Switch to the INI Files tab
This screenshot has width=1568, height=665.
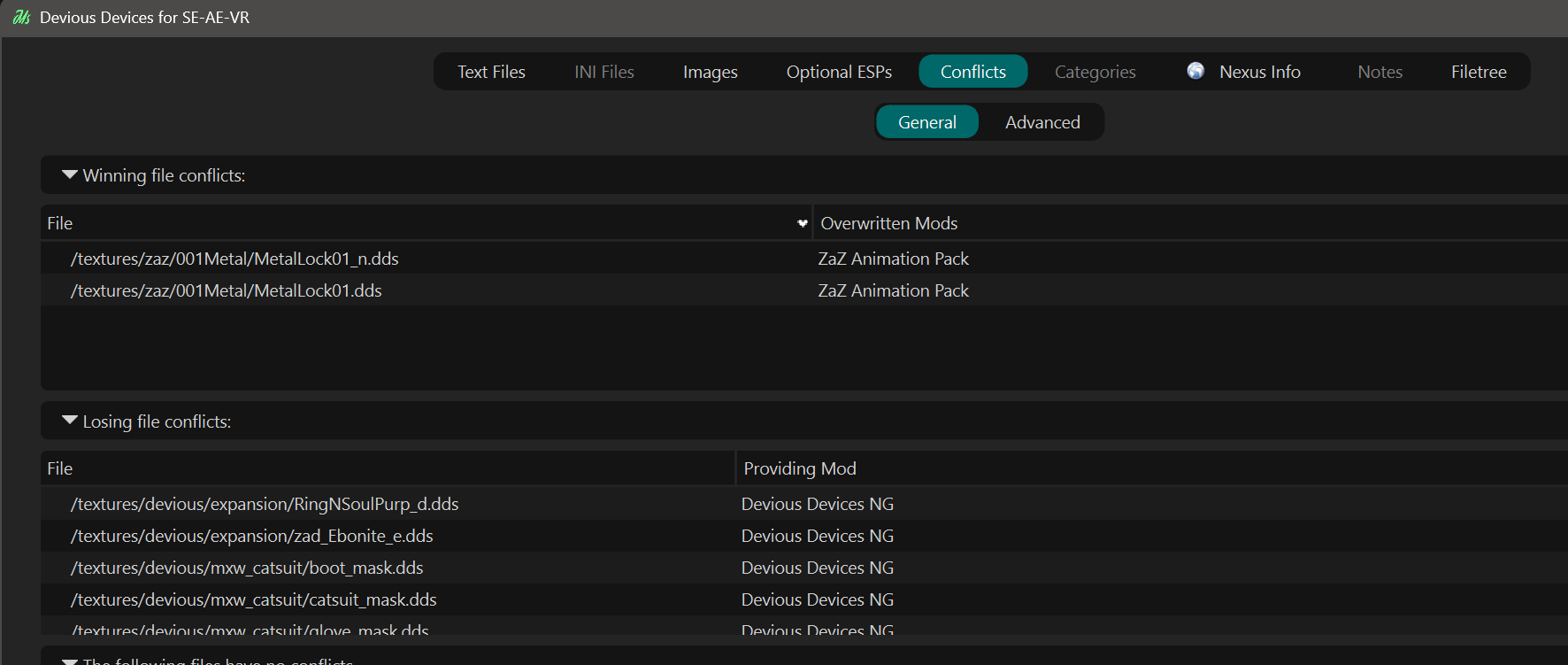604,72
